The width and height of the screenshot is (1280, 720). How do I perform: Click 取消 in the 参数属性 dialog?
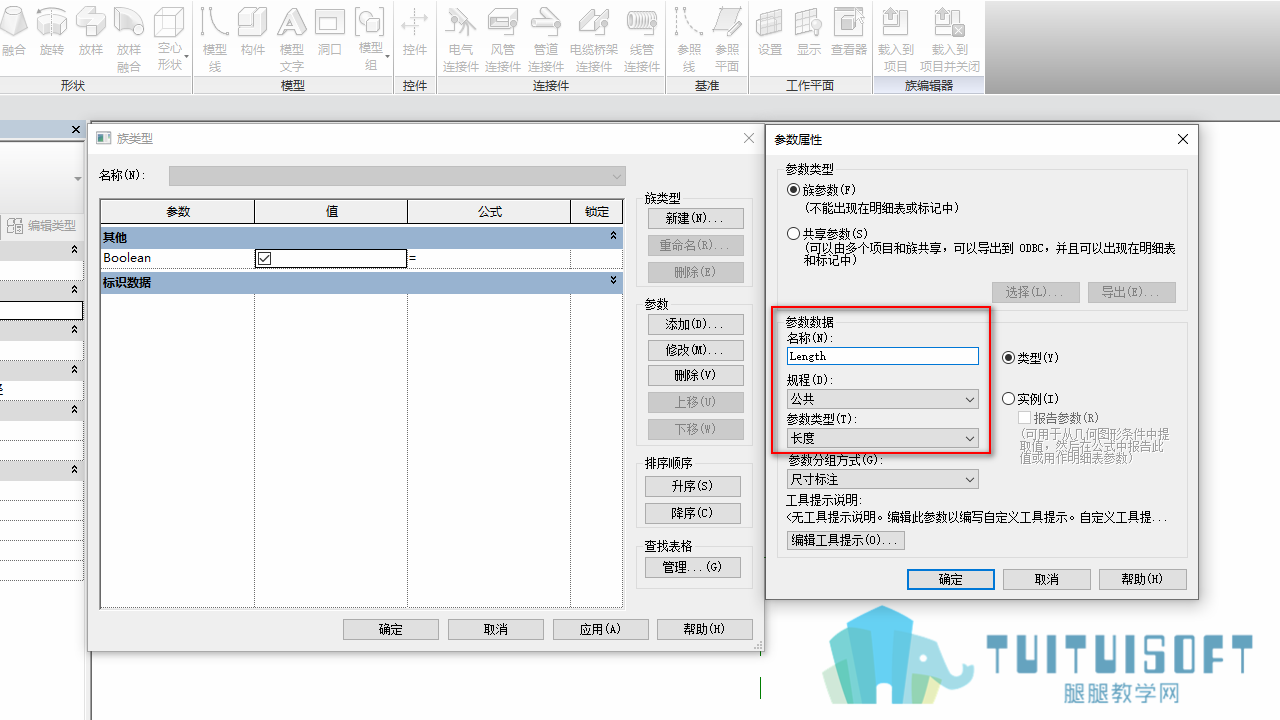coord(1047,580)
